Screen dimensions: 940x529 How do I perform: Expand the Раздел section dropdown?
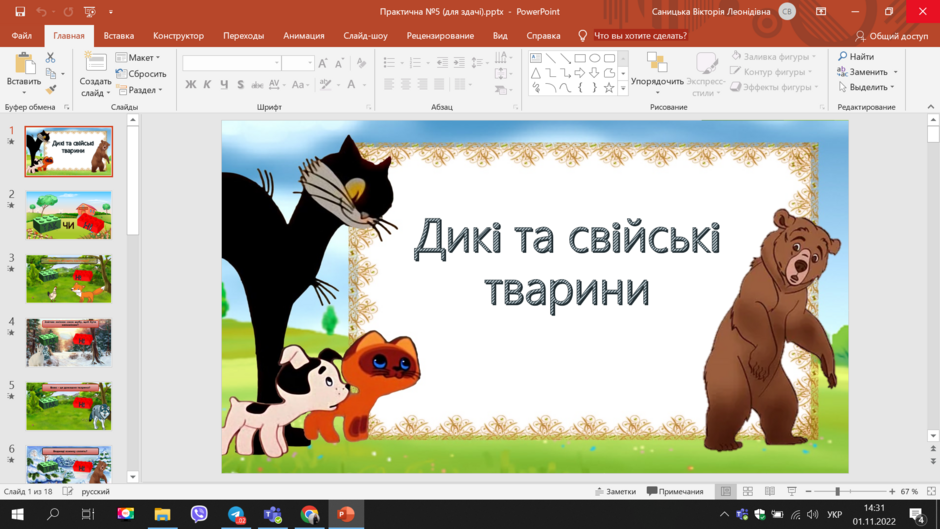140,90
